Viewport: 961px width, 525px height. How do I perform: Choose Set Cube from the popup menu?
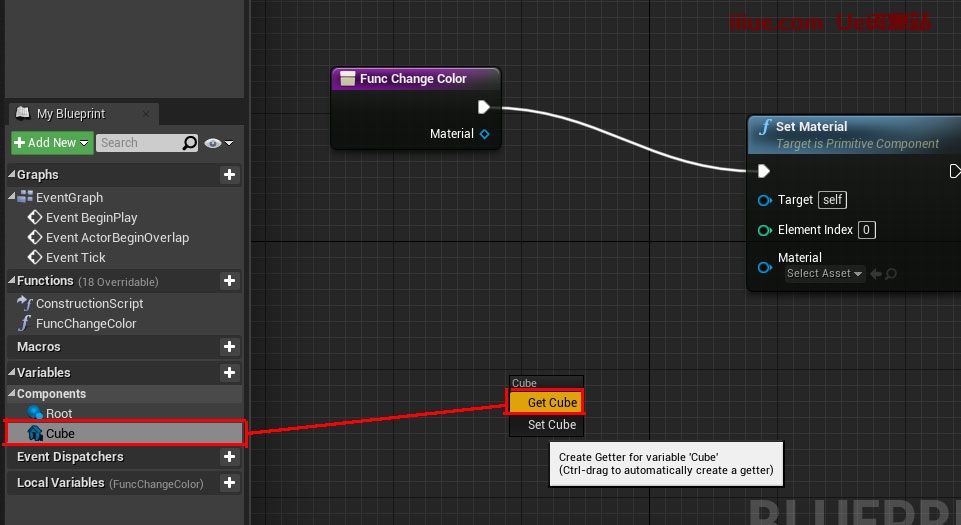pyautogui.click(x=546, y=425)
